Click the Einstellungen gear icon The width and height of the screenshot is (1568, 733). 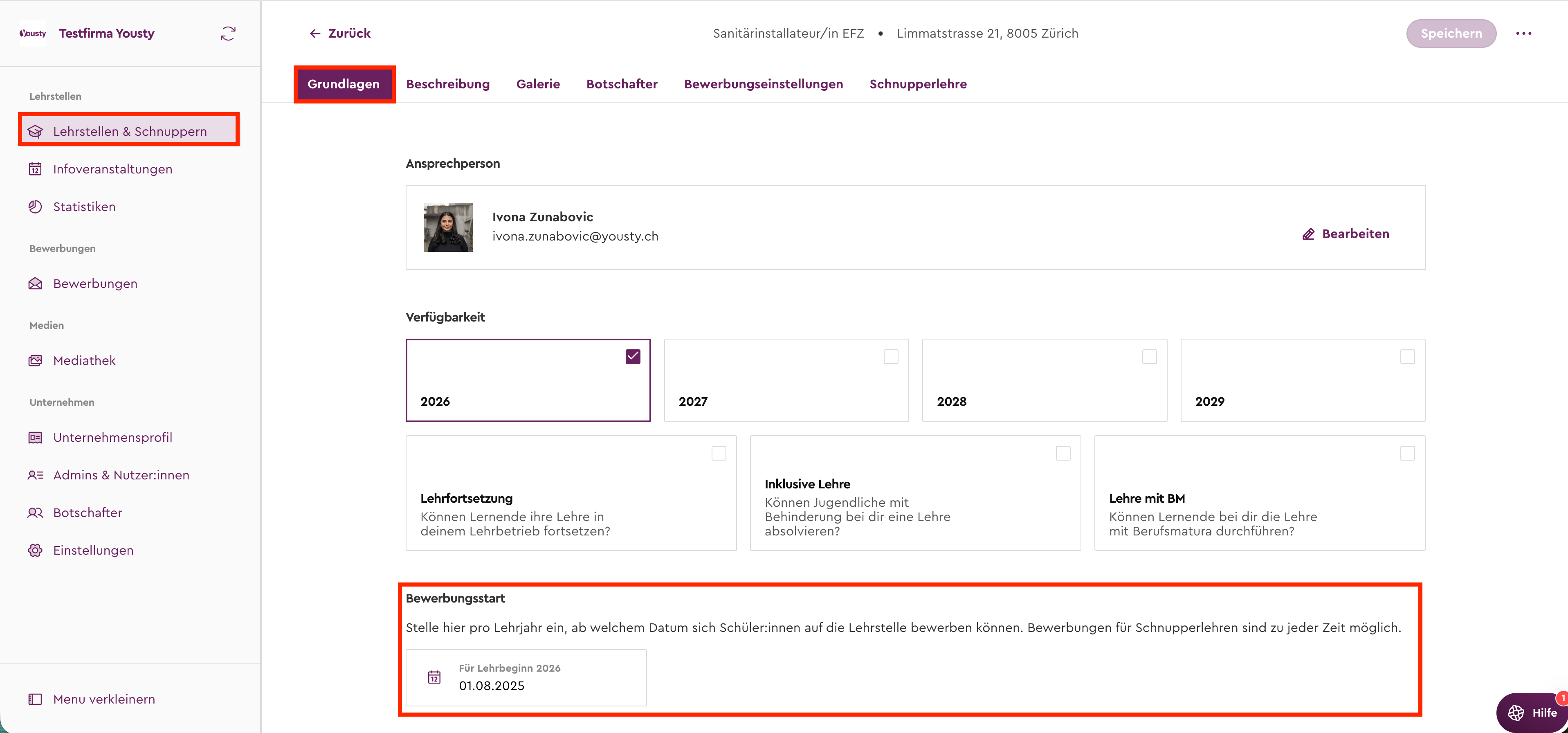[x=35, y=550]
